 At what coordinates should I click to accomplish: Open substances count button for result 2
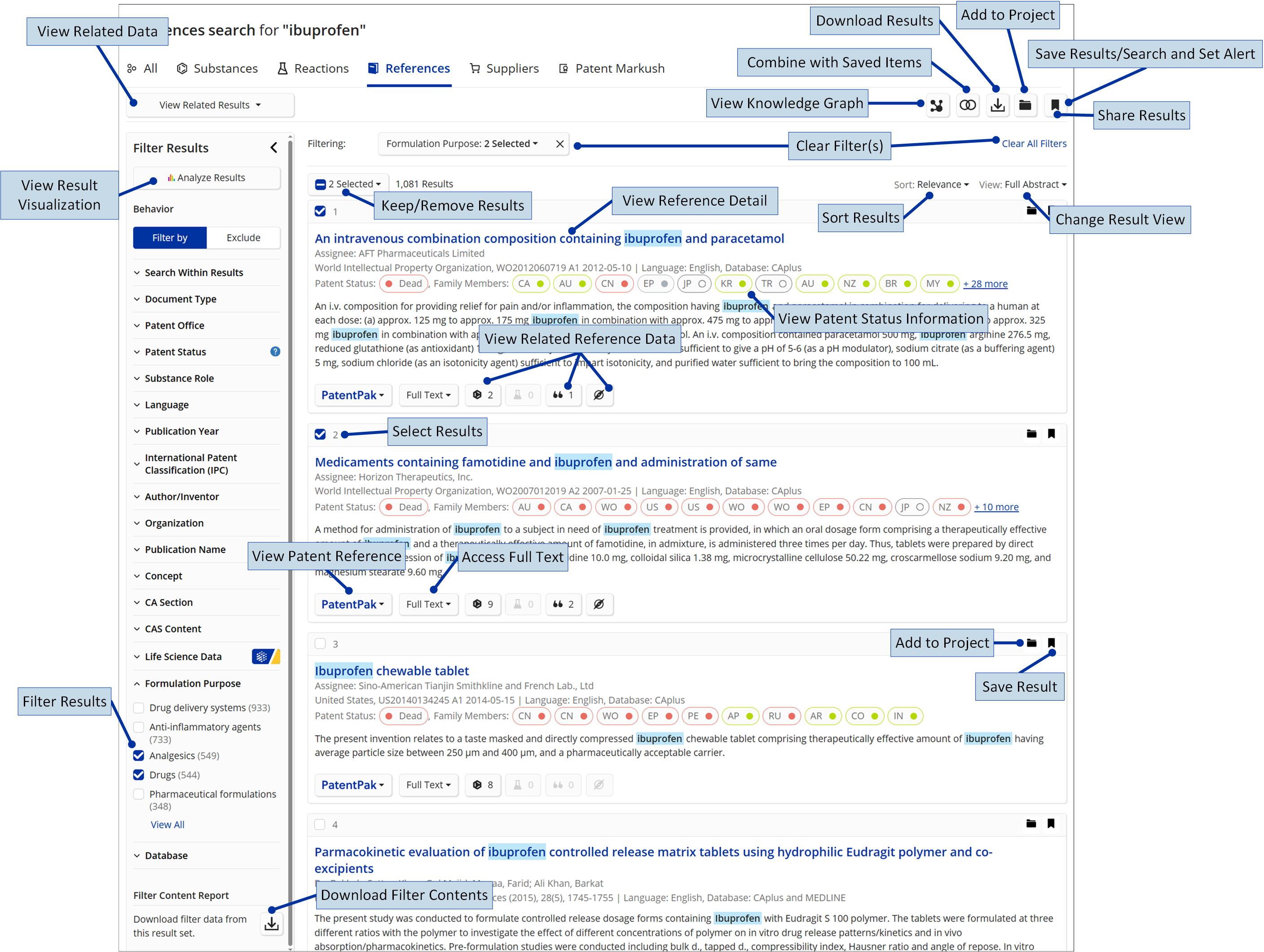point(483,604)
